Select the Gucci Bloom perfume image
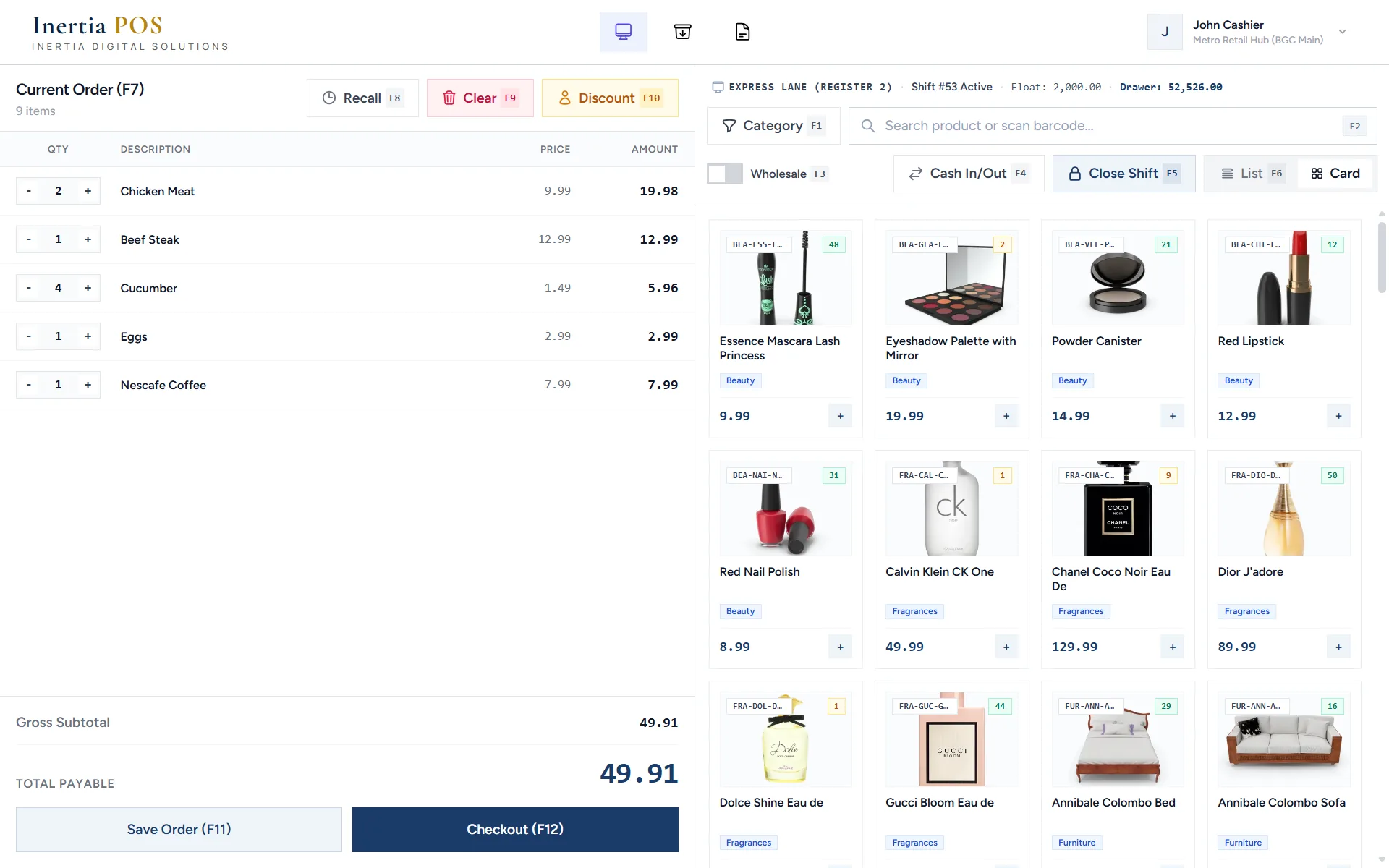The width and height of the screenshot is (1389, 868). click(952, 739)
